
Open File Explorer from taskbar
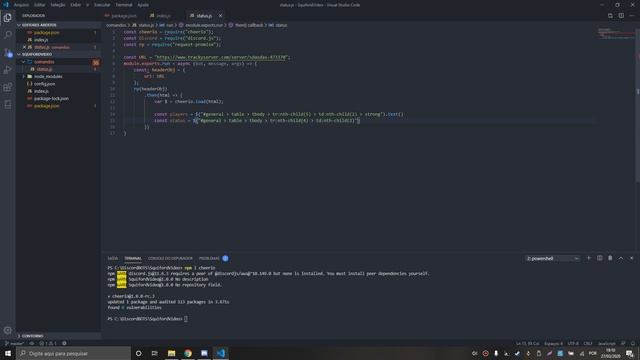coord(171,353)
